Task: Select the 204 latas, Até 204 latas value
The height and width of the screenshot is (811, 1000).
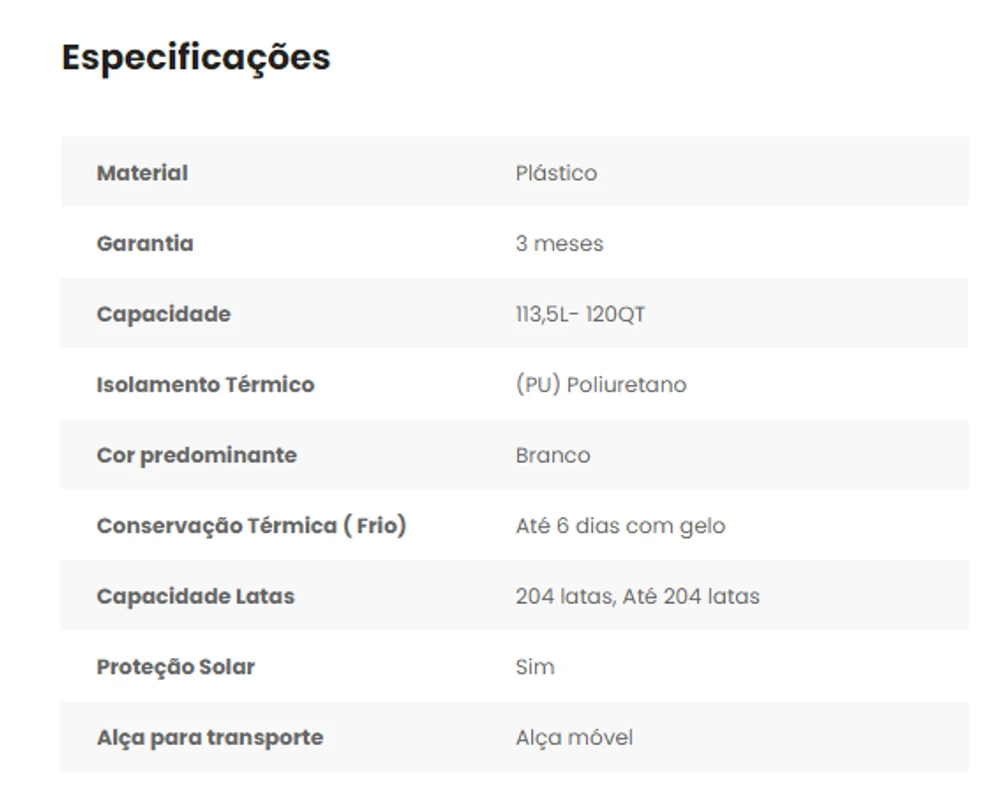Action: pos(637,597)
